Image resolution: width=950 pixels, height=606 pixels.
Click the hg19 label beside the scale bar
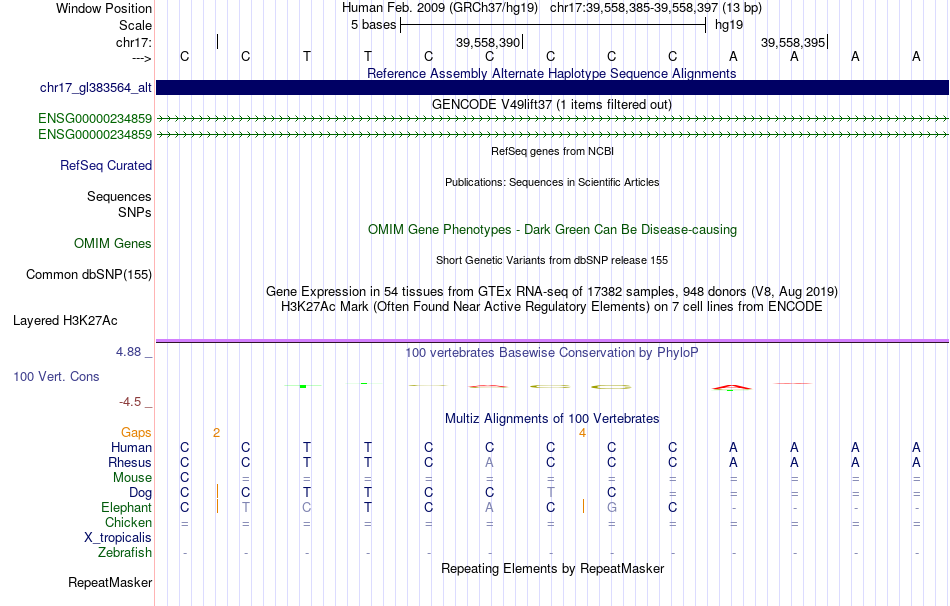(729, 25)
